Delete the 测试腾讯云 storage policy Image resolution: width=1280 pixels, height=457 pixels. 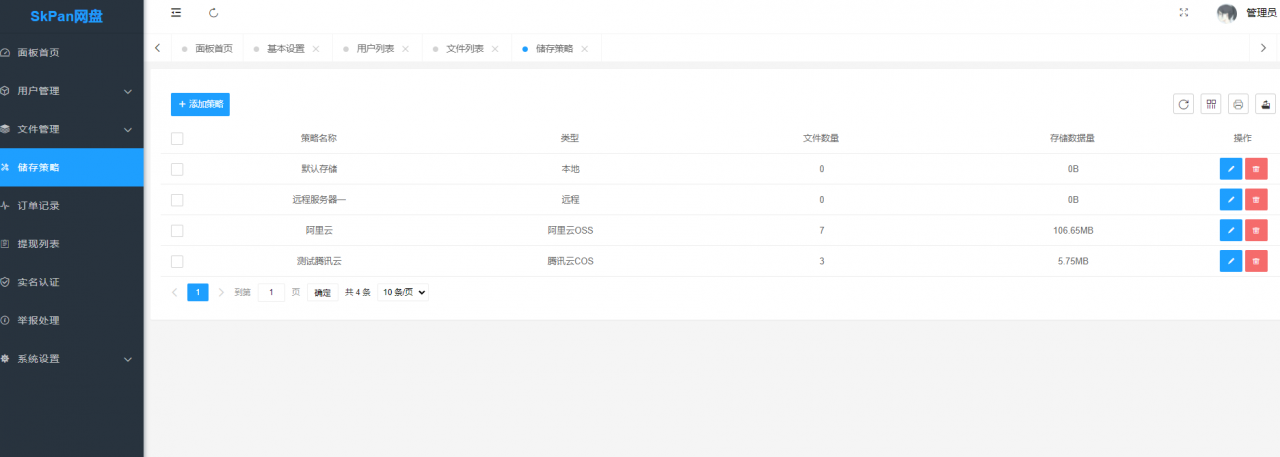click(x=1256, y=261)
